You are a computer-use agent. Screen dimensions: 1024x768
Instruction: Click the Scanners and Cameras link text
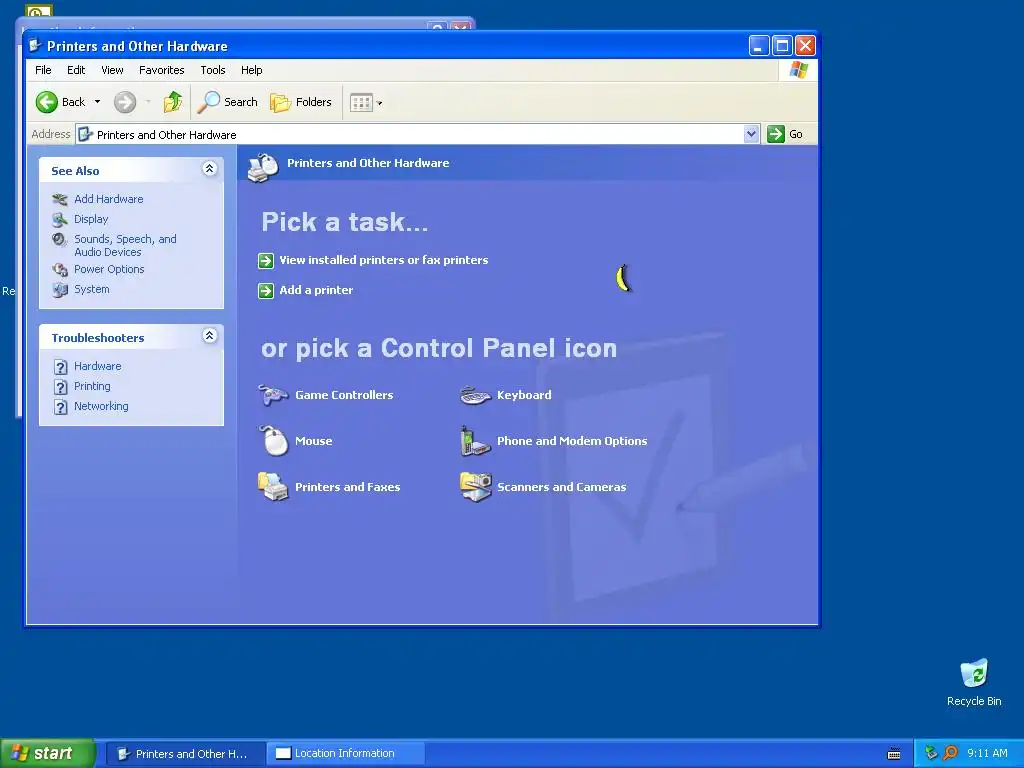point(562,487)
